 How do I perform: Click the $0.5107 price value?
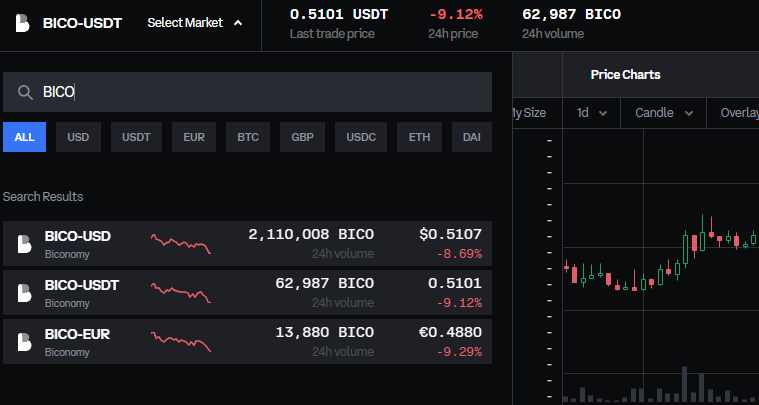451,235
